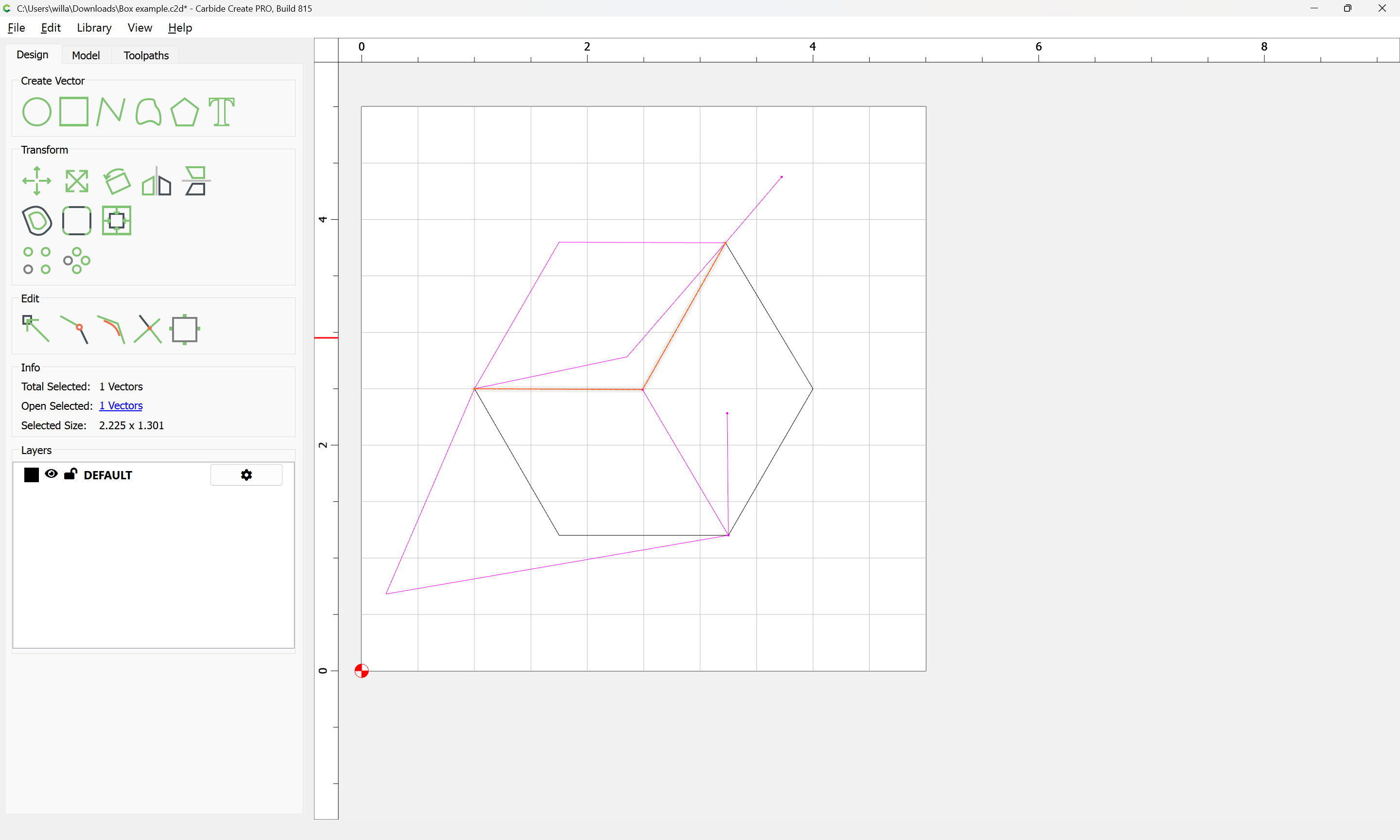
Task: Select the Text tool
Action: [x=221, y=111]
